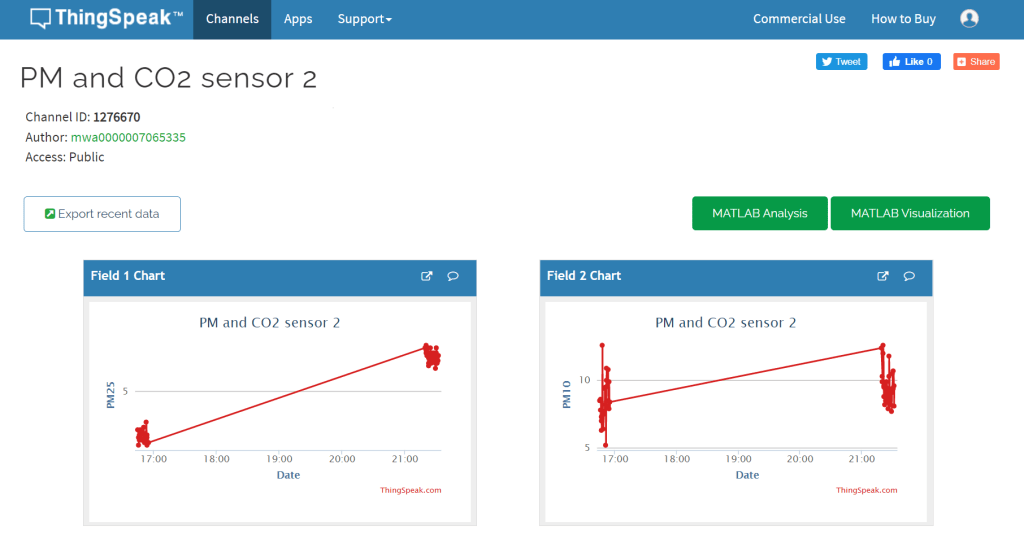The image size is (1024, 539).
Task: Expand the Support dropdown menu
Action: coord(364,19)
